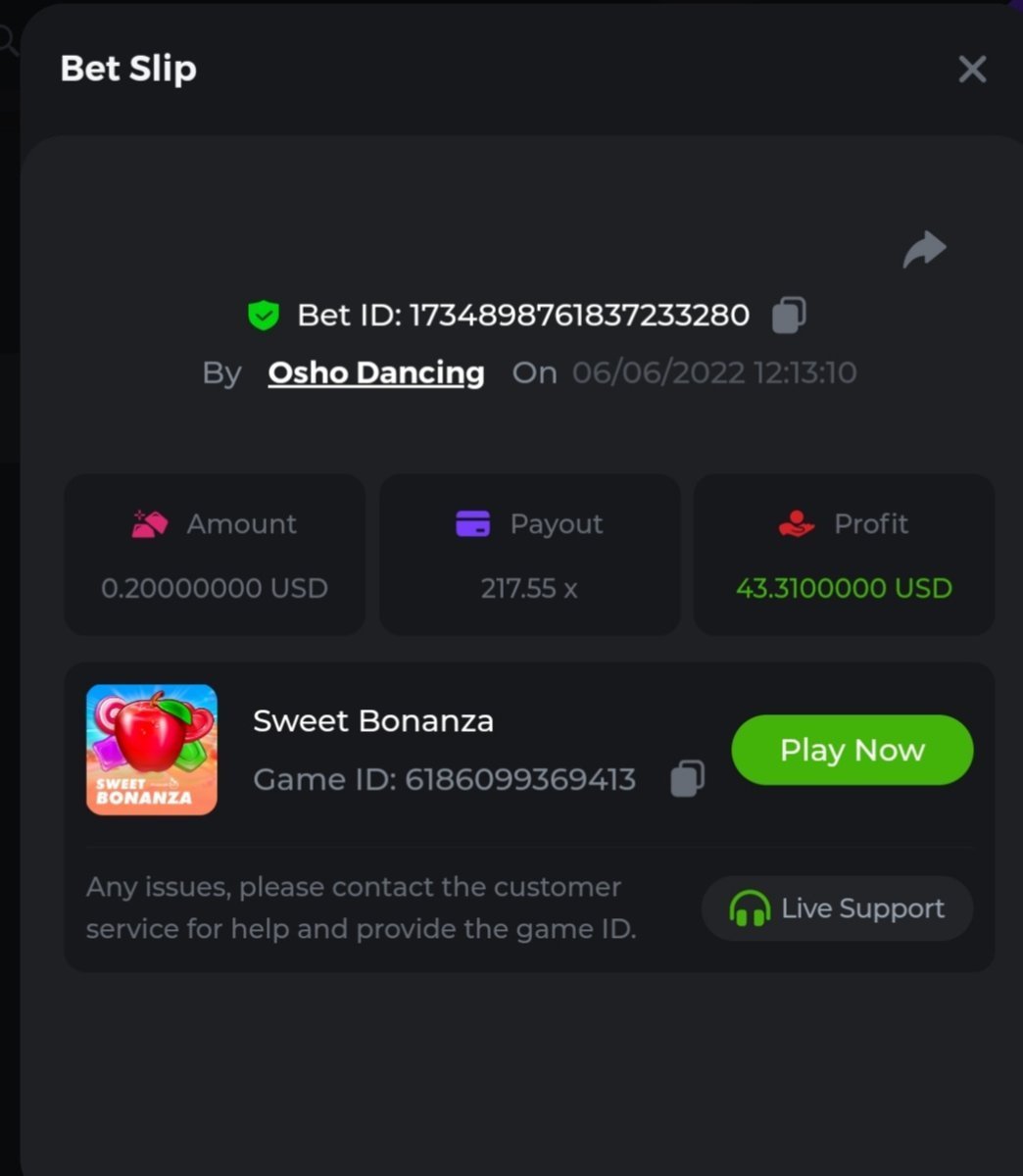Click the Bet ID number text
The height and width of the screenshot is (1176, 1023).
579,316
